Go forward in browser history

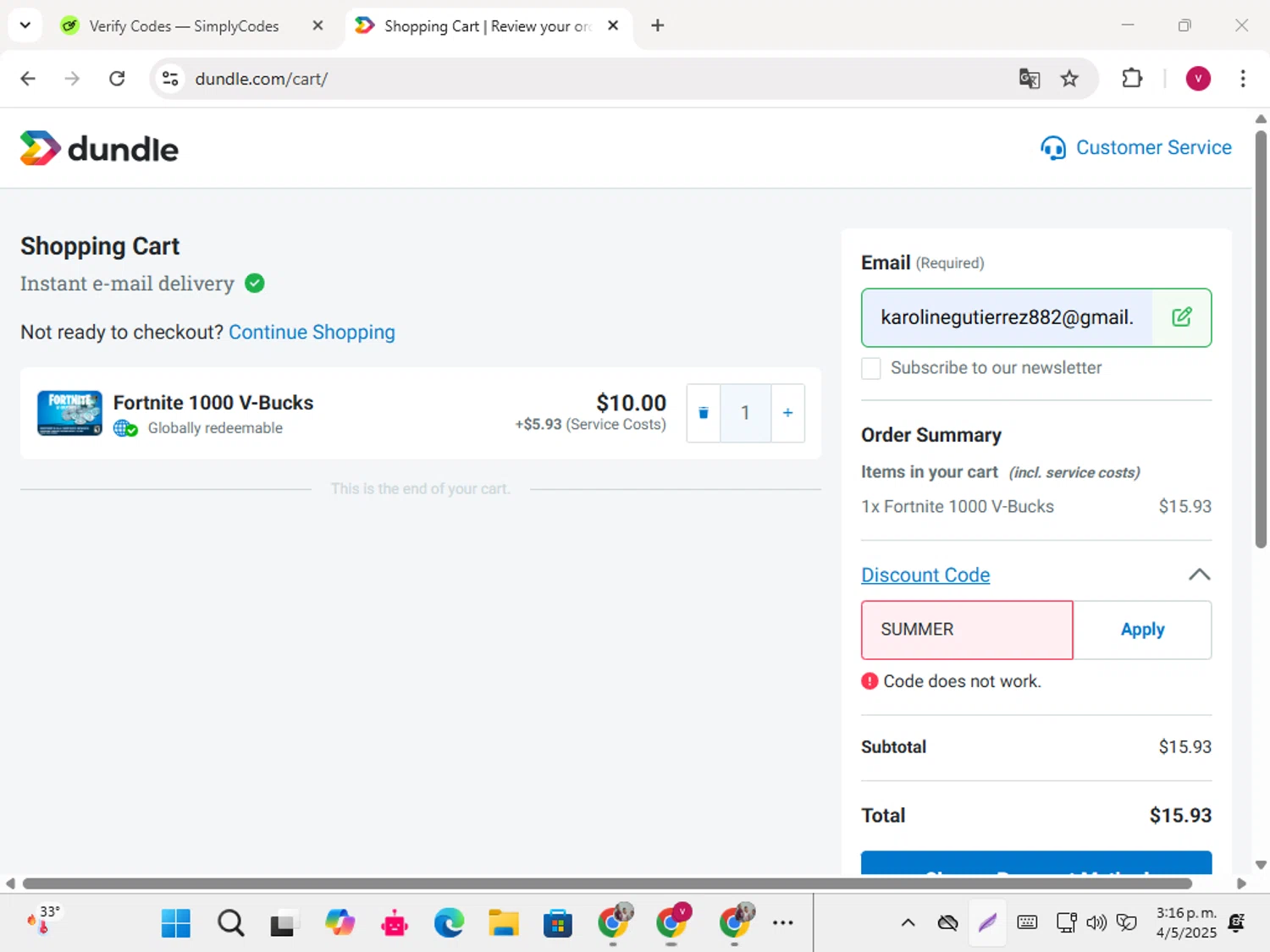click(72, 79)
